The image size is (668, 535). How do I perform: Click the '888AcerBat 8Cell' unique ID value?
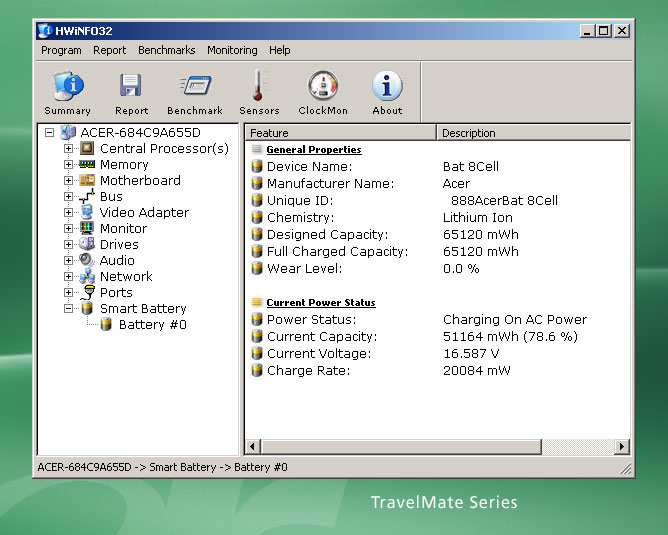pos(504,201)
